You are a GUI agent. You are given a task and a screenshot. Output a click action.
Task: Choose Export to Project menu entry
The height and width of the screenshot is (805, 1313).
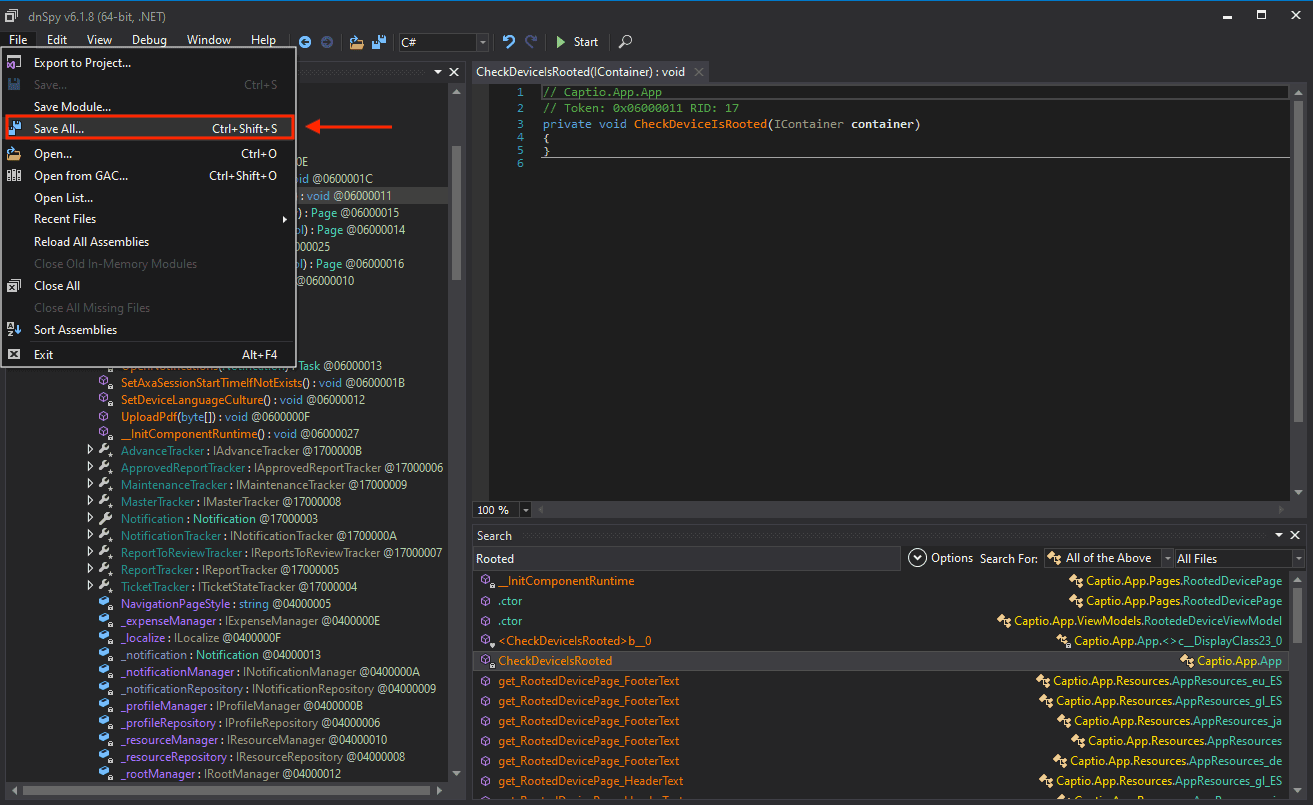pyautogui.click(x=148, y=63)
